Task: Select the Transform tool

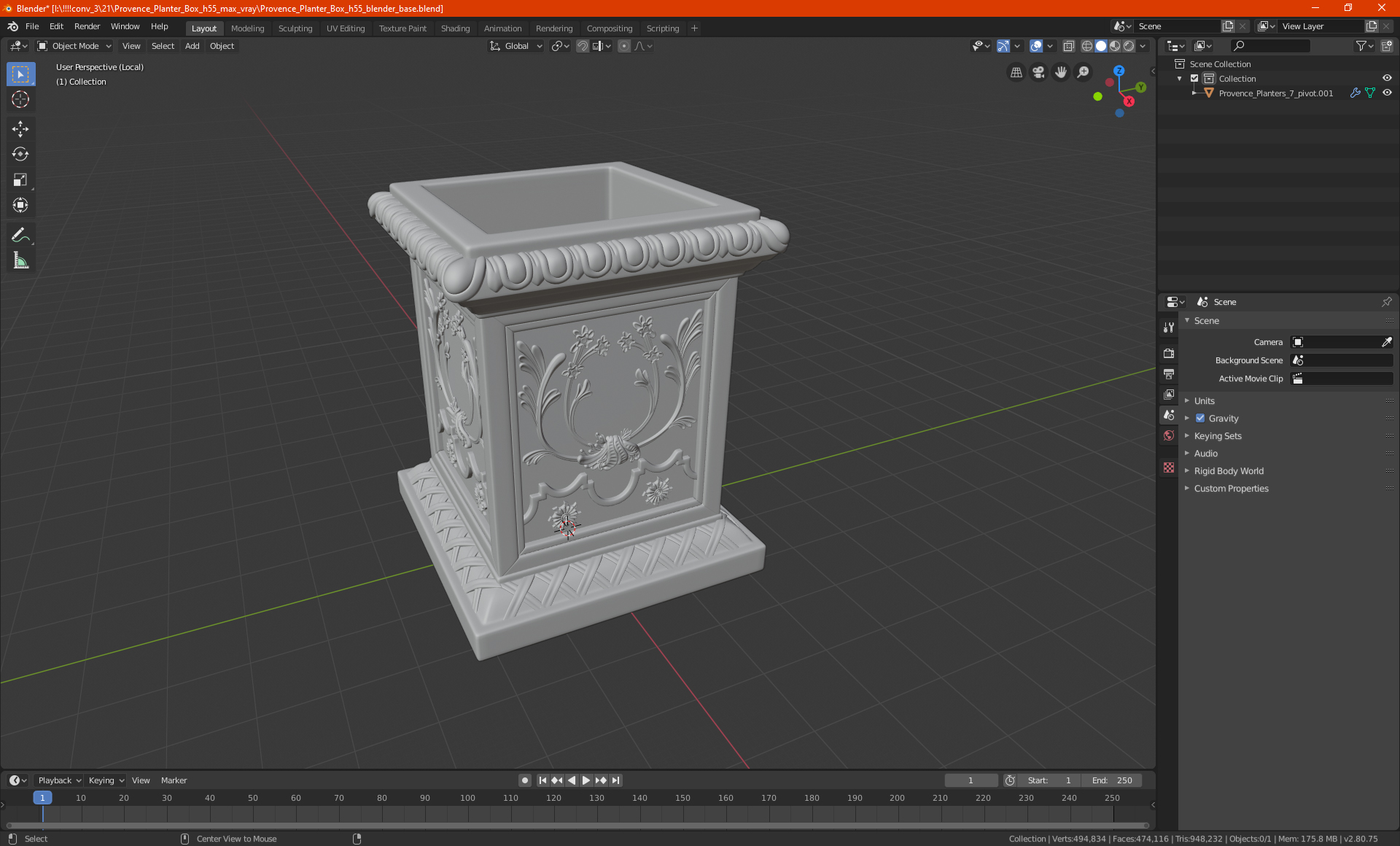Action: pos(20,205)
